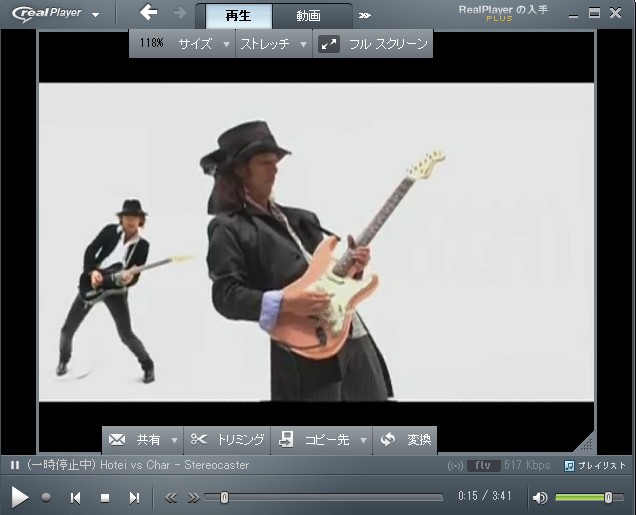
Task: Expand the 共有 dropdown arrow
Action: (x=174, y=441)
